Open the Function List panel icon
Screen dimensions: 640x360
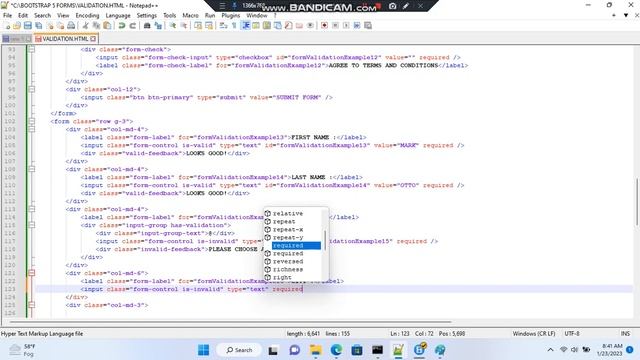click(289, 26)
